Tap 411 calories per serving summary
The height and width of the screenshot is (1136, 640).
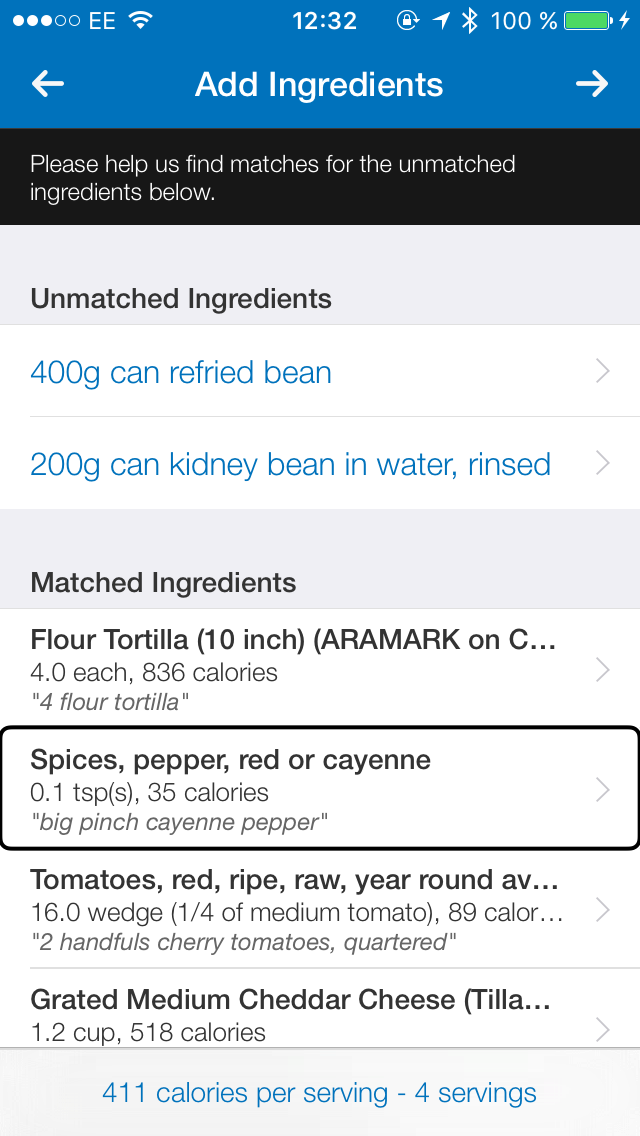[x=319, y=1093]
